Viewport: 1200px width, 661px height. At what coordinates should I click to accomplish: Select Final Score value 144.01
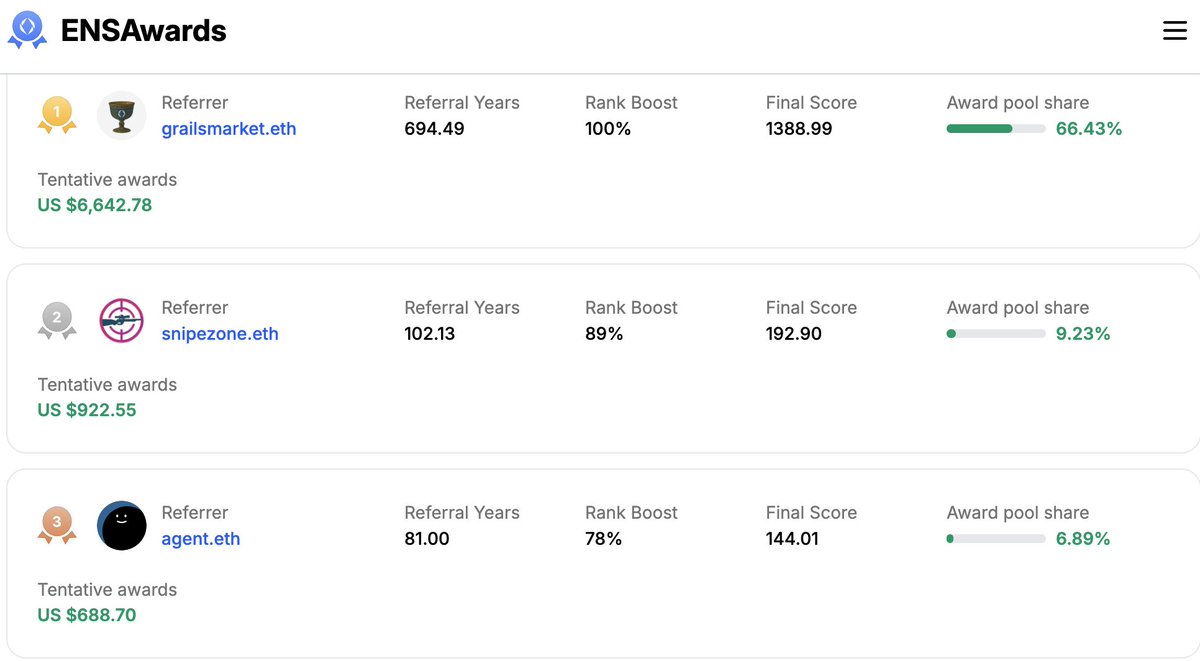tap(794, 539)
